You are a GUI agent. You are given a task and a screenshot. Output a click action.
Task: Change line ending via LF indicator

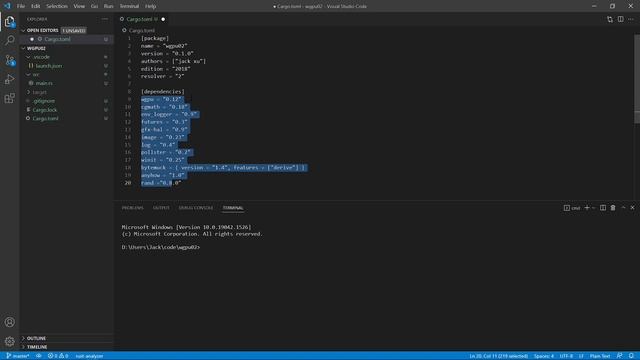581,356
